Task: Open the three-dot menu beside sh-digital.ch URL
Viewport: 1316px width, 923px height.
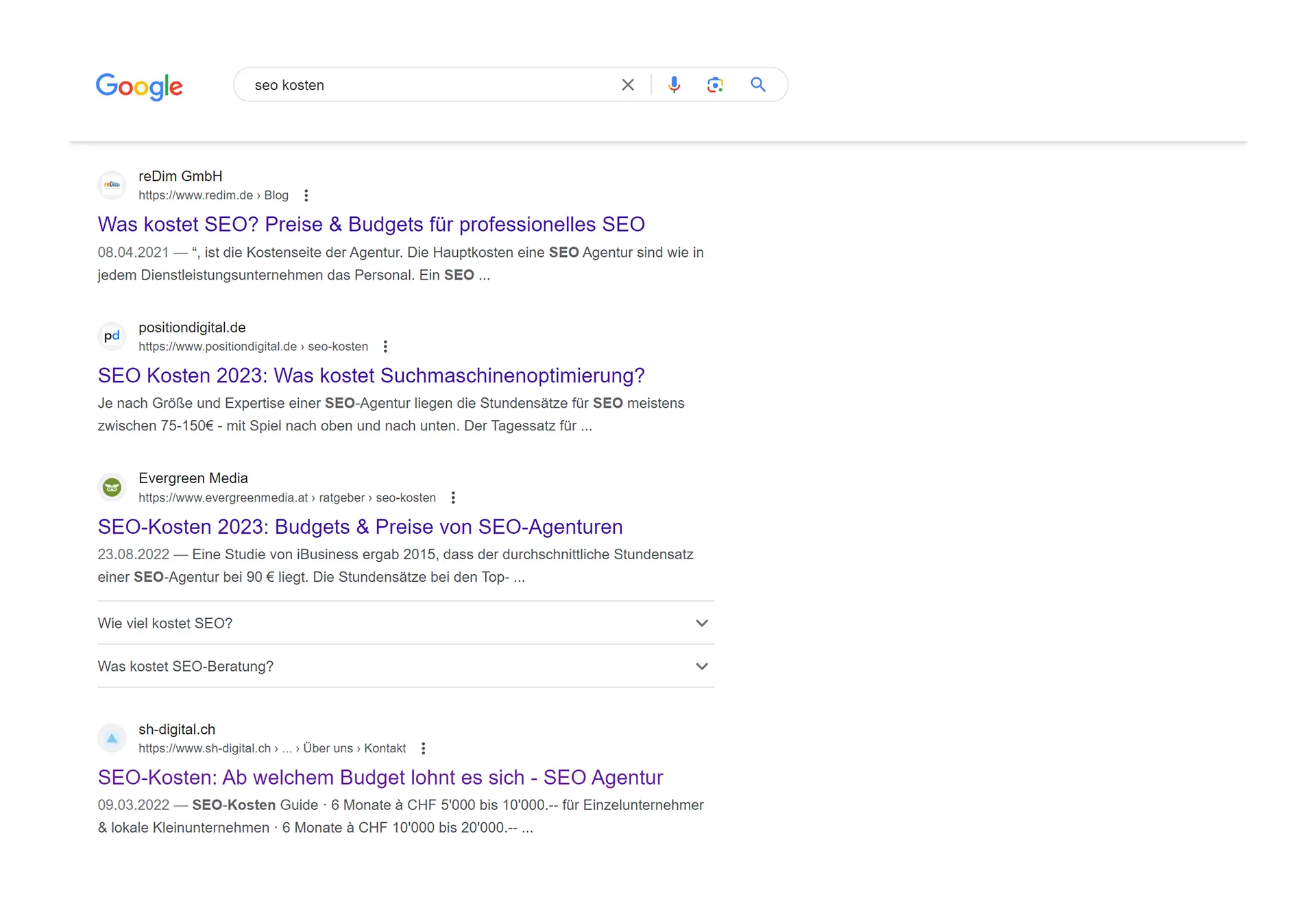Action: coord(424,749)
